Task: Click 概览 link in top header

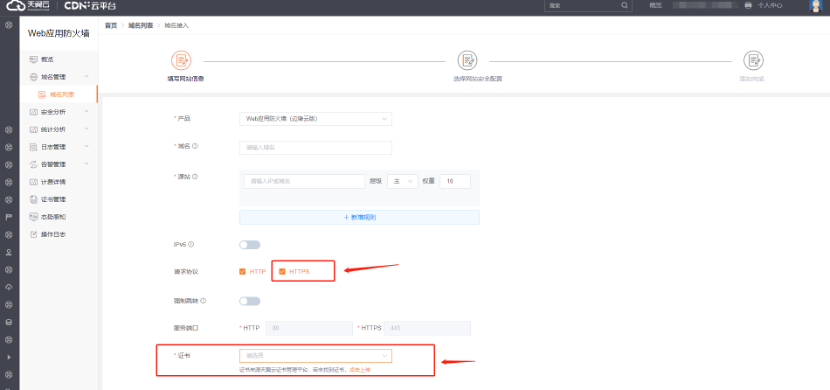Action: (x=655, y=5)
